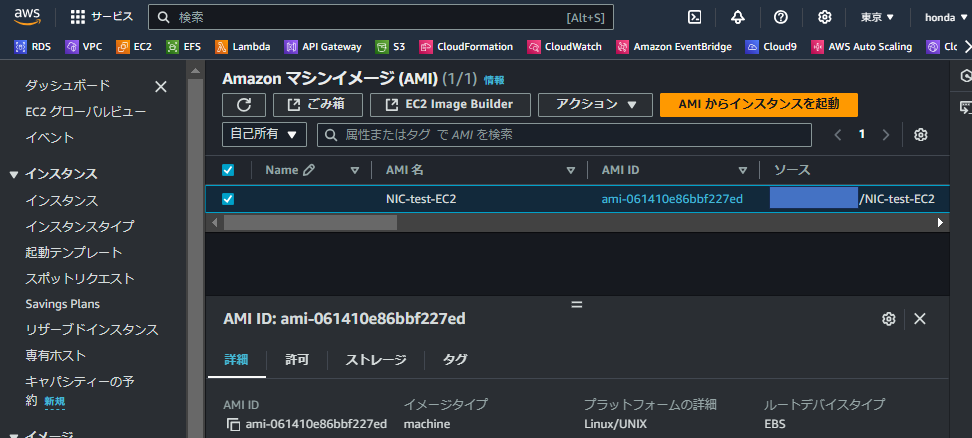Open the help question mark icon
Image resolution: width=972 pixels, height=438 pixels.
781,17
